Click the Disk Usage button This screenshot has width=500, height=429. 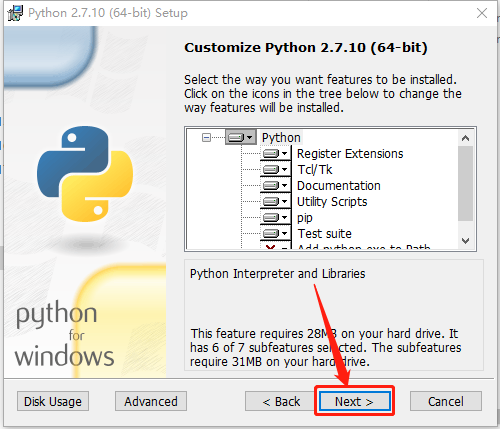[x=53, y=401]
